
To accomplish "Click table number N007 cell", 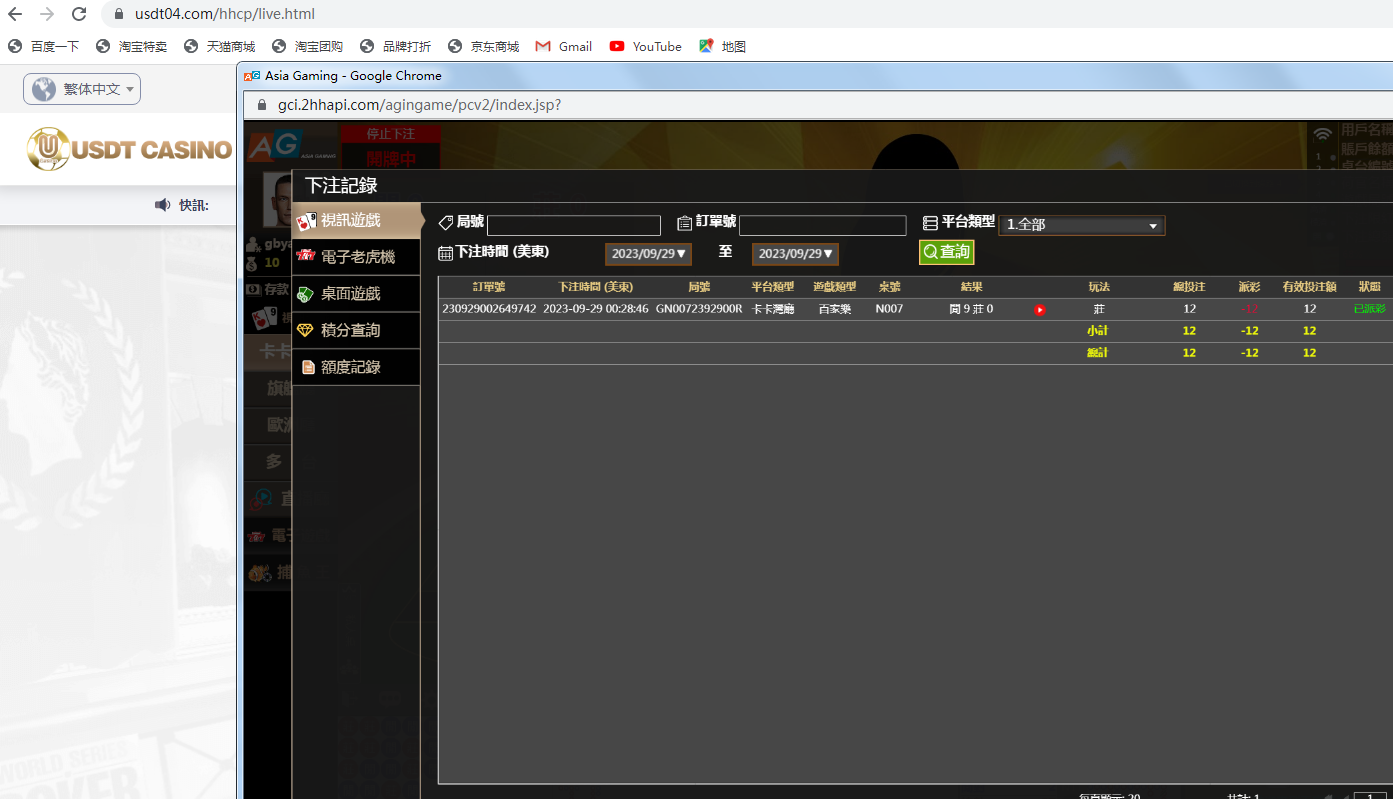I will tap(889, 309).
